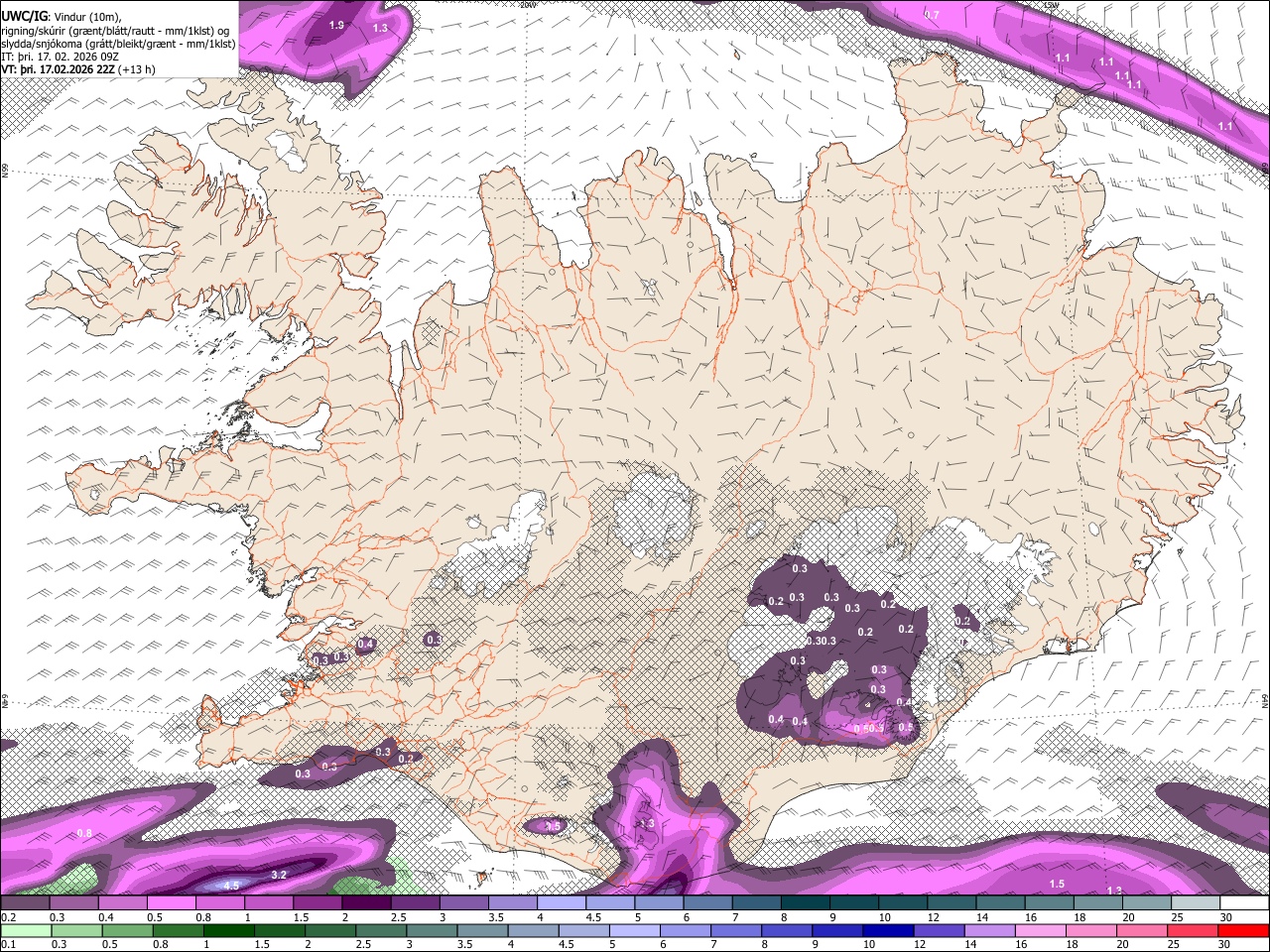Click the 20W longitude label
The width and height of the screenshot is (1270, 952).
[528, 5]
